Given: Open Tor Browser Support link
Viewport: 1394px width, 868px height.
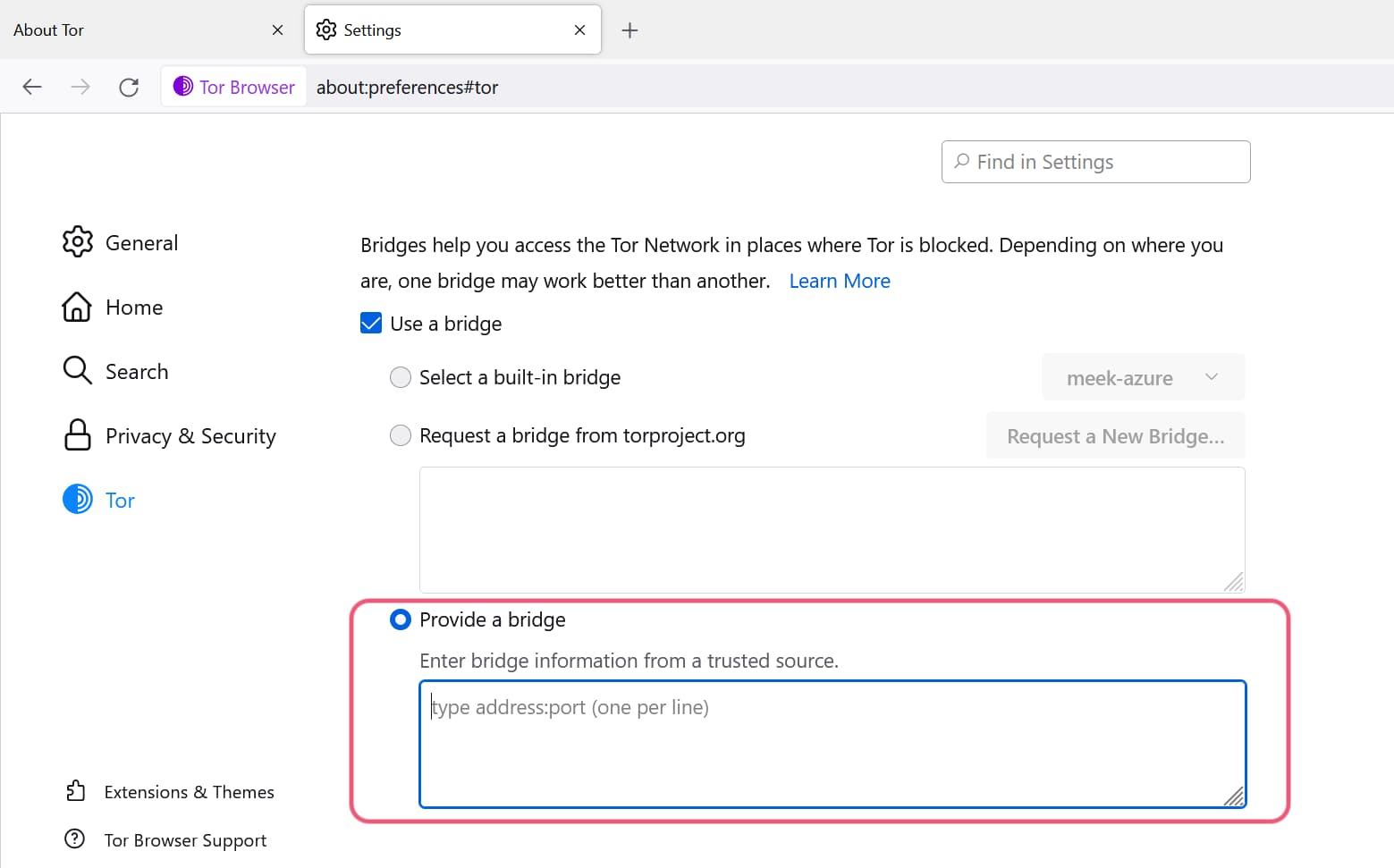Looking at the screenshot, I should (185, 840).
